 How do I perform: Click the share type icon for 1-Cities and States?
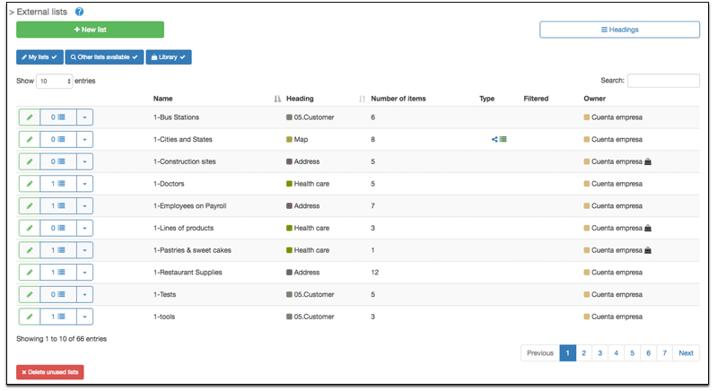point(495,139)
